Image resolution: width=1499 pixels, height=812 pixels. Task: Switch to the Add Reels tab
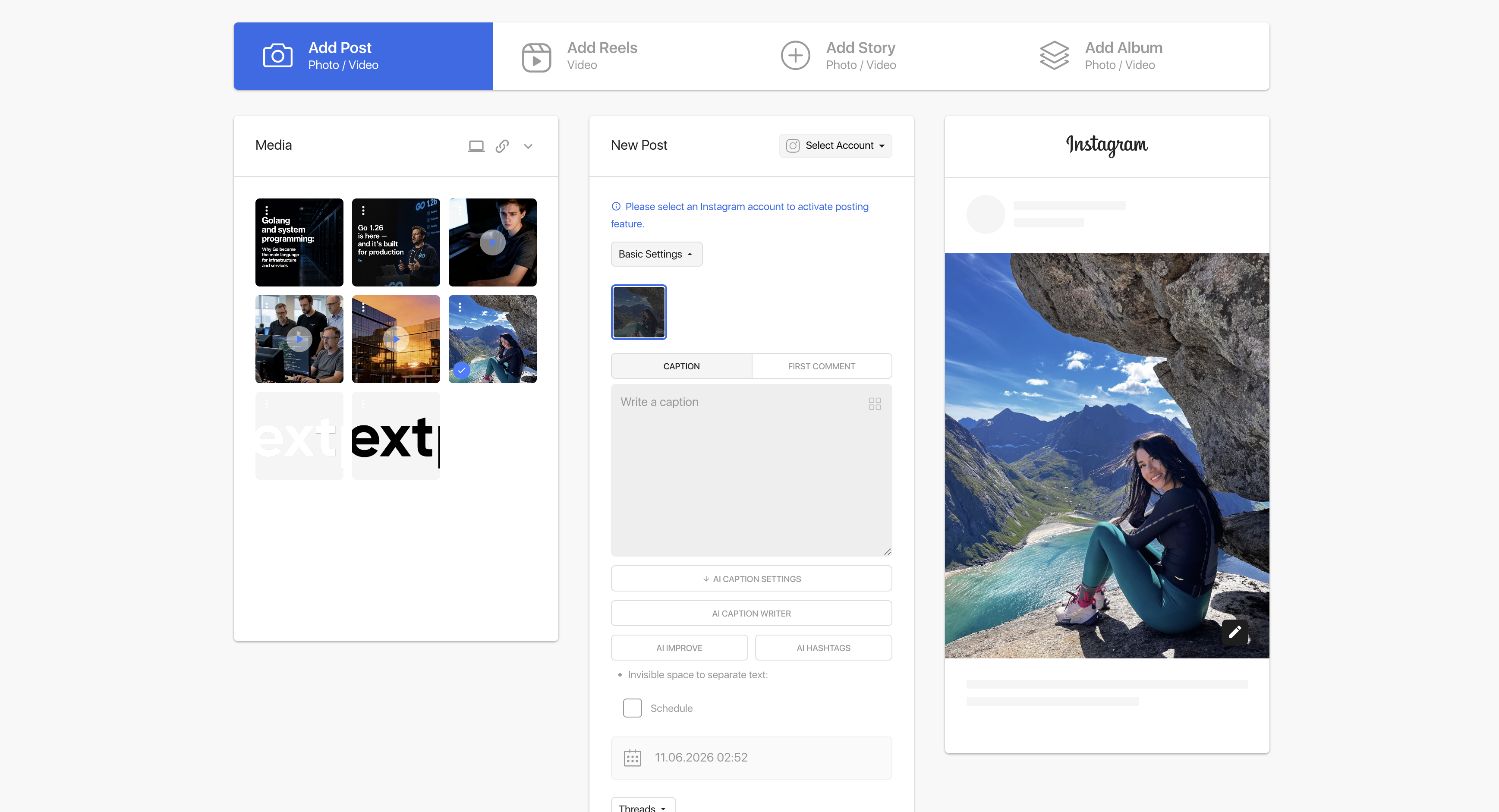coord(622,56)
